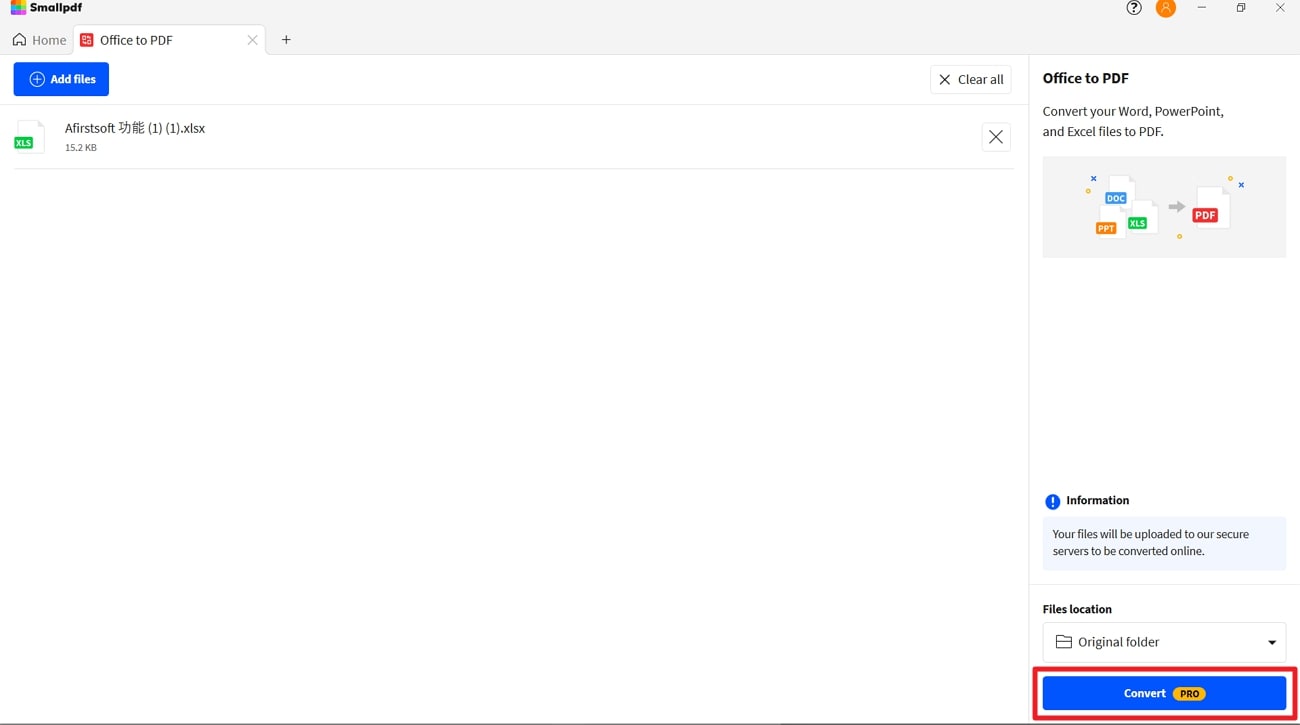Expand the Original folder location dropdown
This screenshot has width=1300, height=725.
pyautogui.click(x=1164, y=642)
